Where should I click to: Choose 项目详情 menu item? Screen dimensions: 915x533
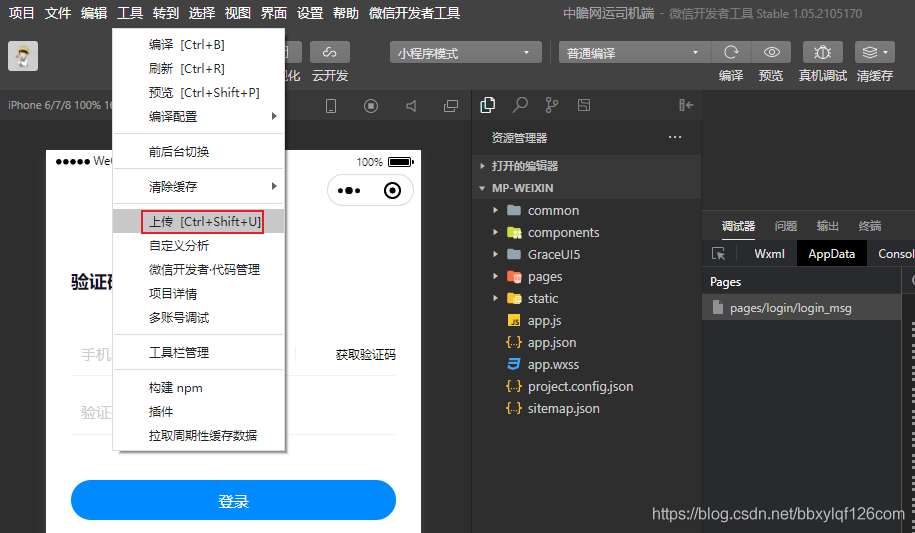point(198,293)
